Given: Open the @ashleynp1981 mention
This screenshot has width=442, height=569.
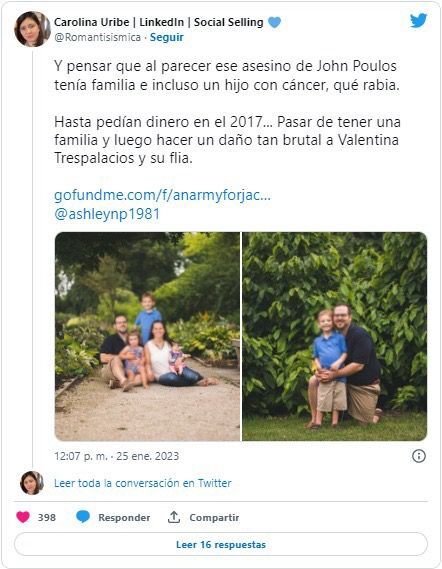Looking at the screenshot, I should pos(107,214).
